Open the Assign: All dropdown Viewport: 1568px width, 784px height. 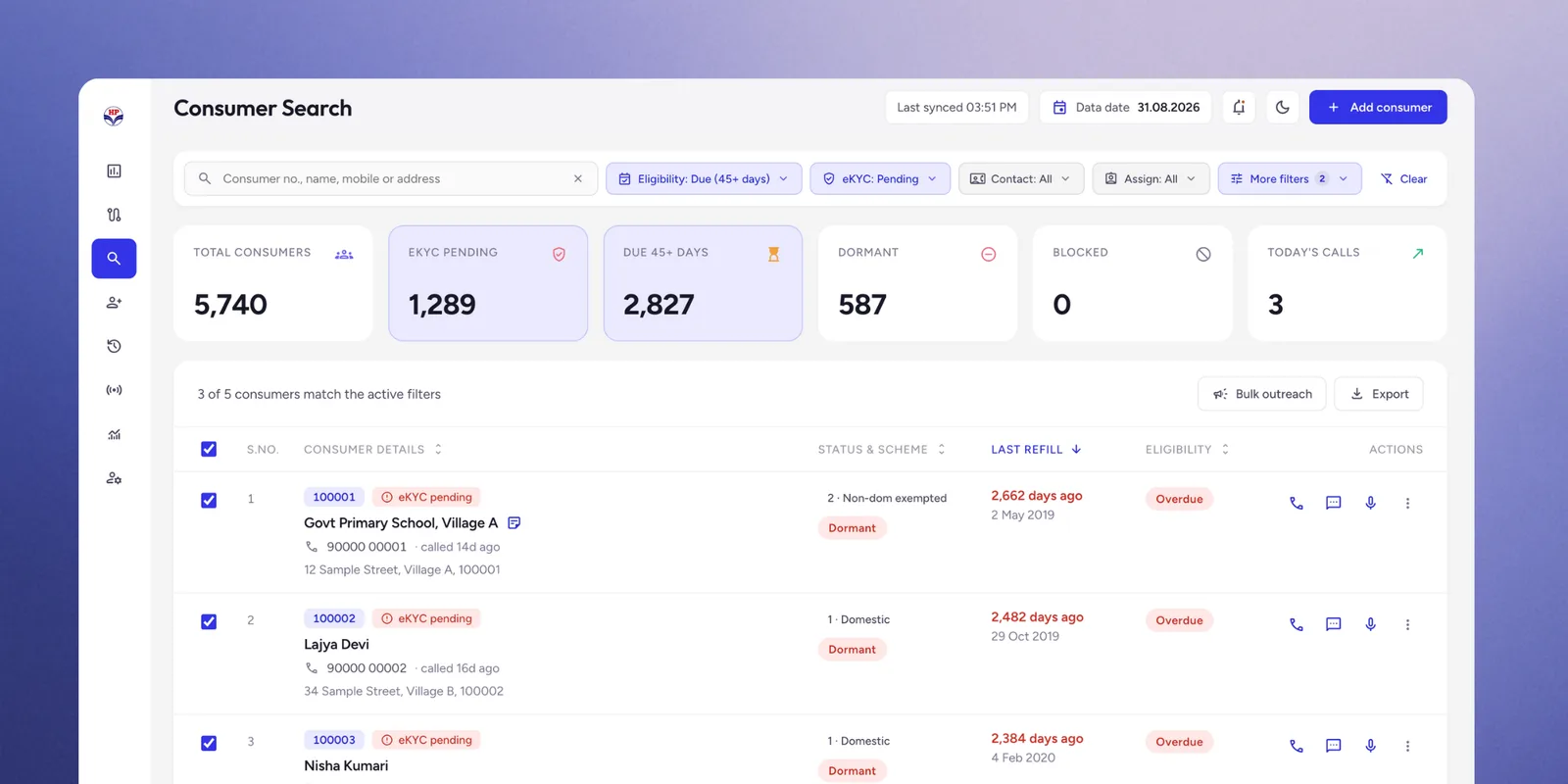click(x=1151, y=178)
